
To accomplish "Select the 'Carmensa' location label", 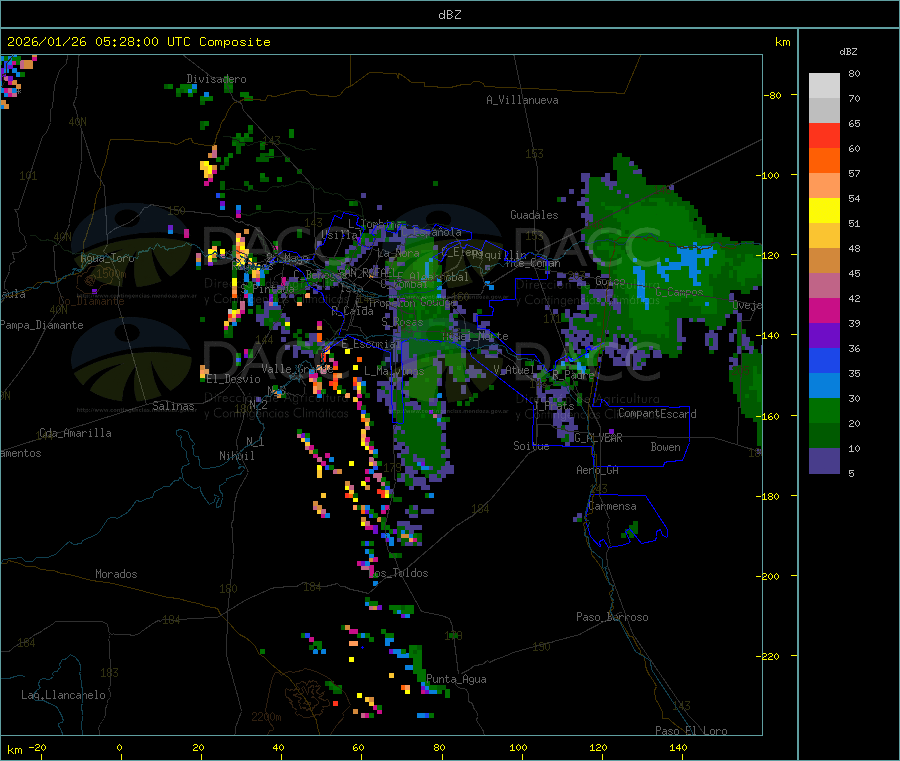I will tap(612, 507).
